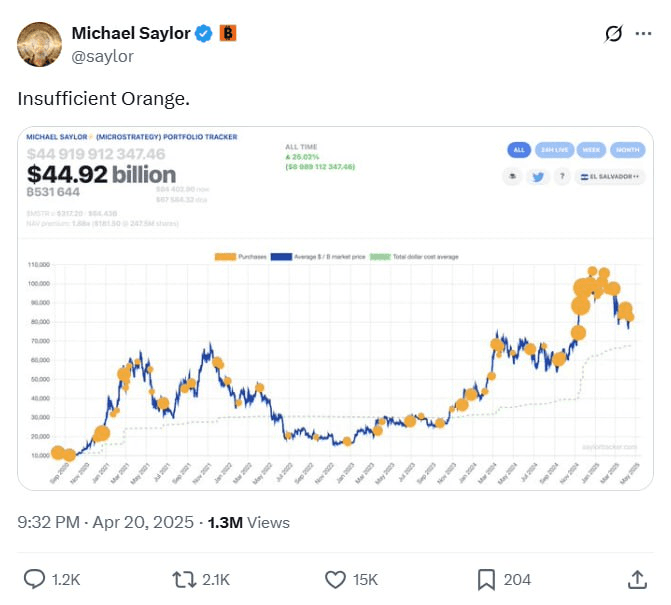Click the Grok icon beside more options
The width and height of the screenshot is (671, 605).
click(x=614, y=34)
